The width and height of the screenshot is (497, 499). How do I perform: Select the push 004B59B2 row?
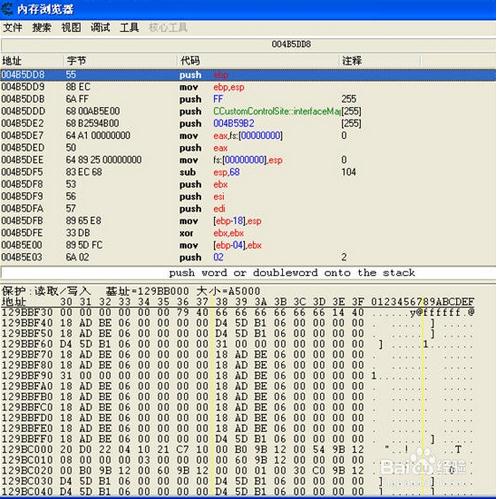point(248,124)
